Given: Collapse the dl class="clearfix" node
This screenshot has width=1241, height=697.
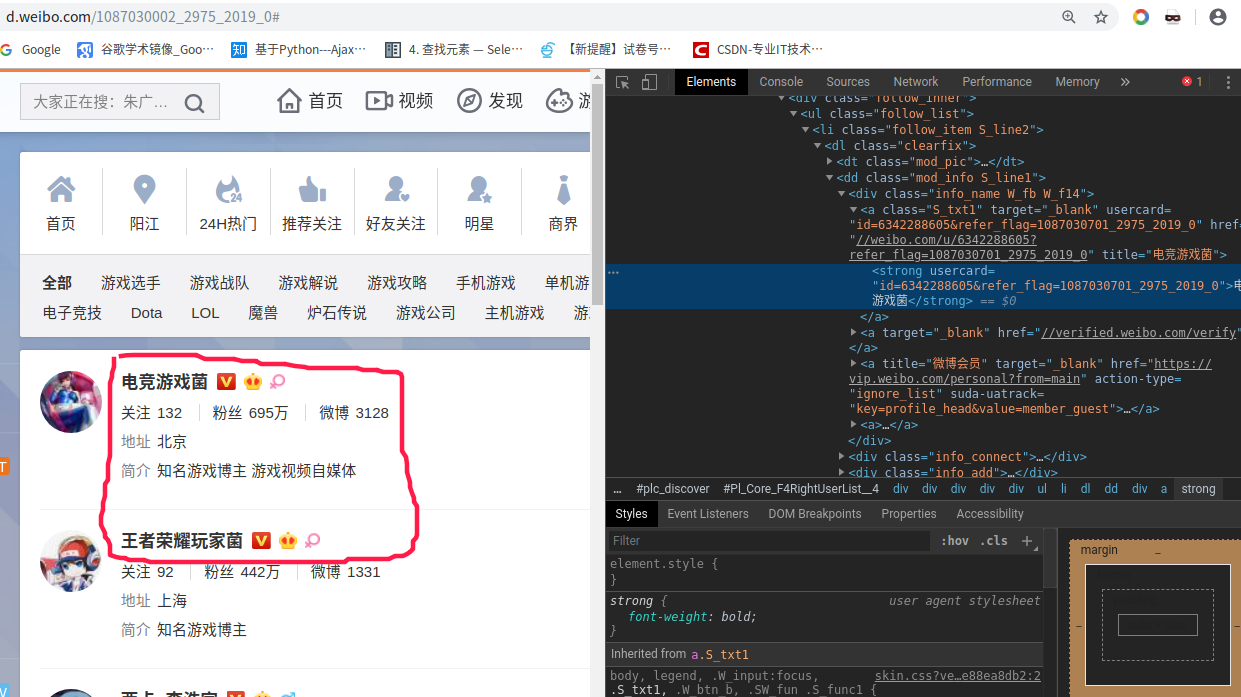Looking at the screenshot, I should (x=817, y=146).
